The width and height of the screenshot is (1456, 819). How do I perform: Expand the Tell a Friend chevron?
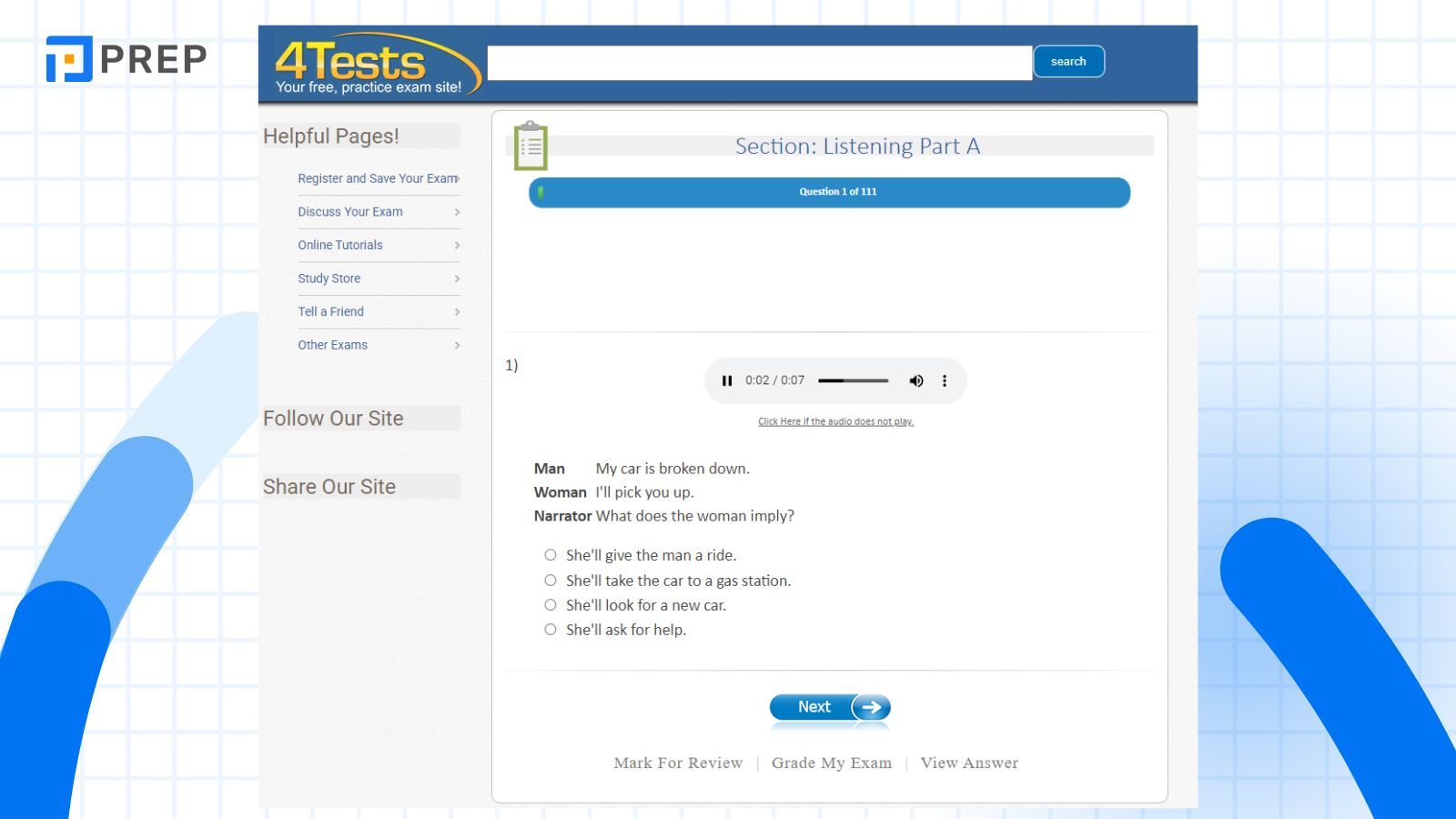coord(457,312)
